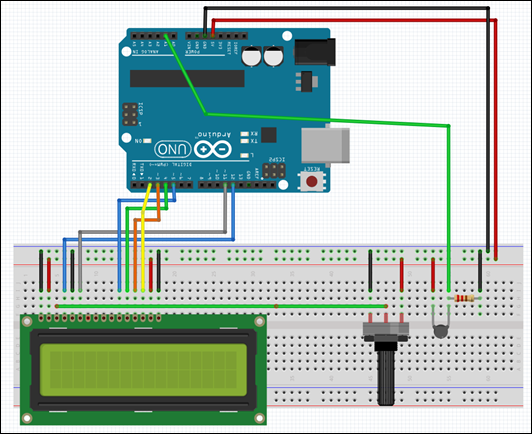Click the right silver capacitor
This screenshot has width=532, height=434.
[x=273, y=56]
